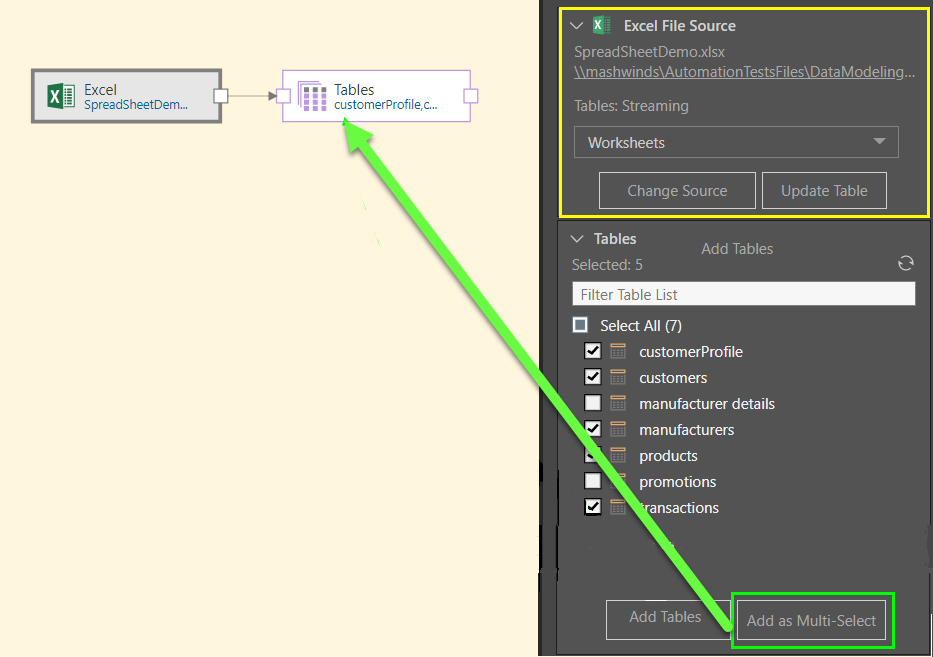Click the output port on the Excel node
The image size is (933, 657).
[221, 96]
